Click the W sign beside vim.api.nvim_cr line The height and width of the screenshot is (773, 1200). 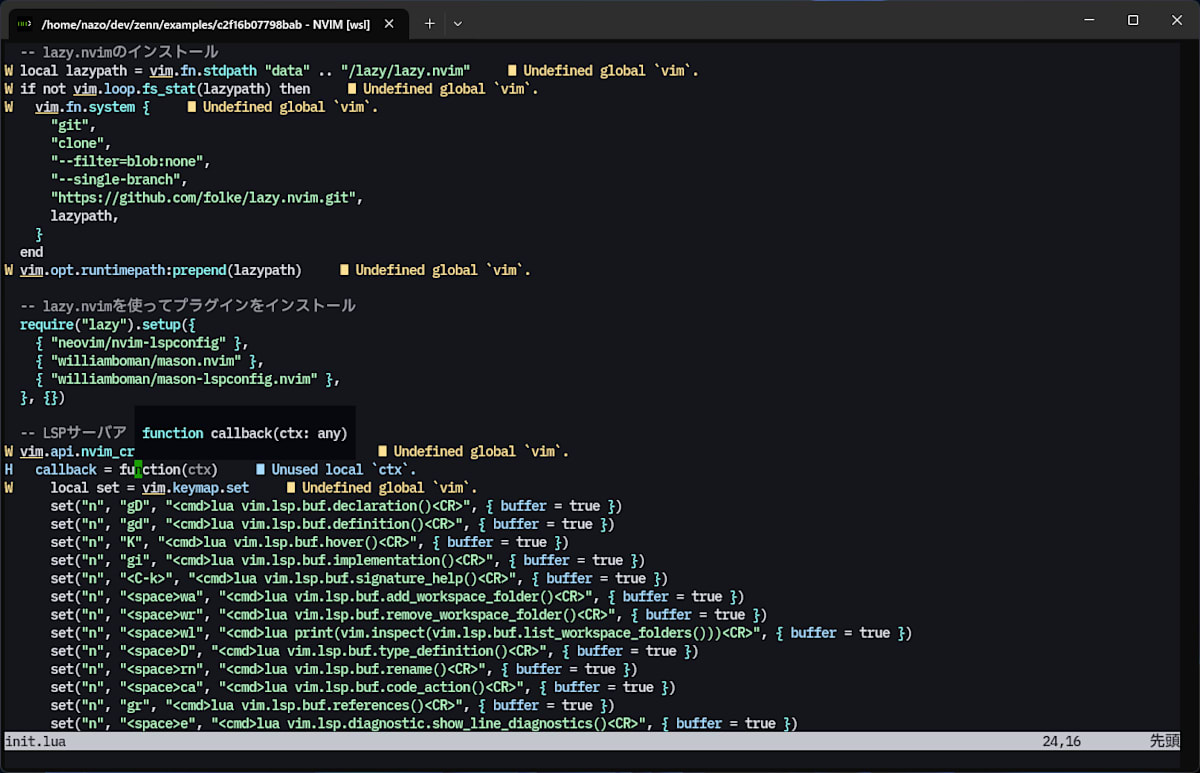click(9, 452)
